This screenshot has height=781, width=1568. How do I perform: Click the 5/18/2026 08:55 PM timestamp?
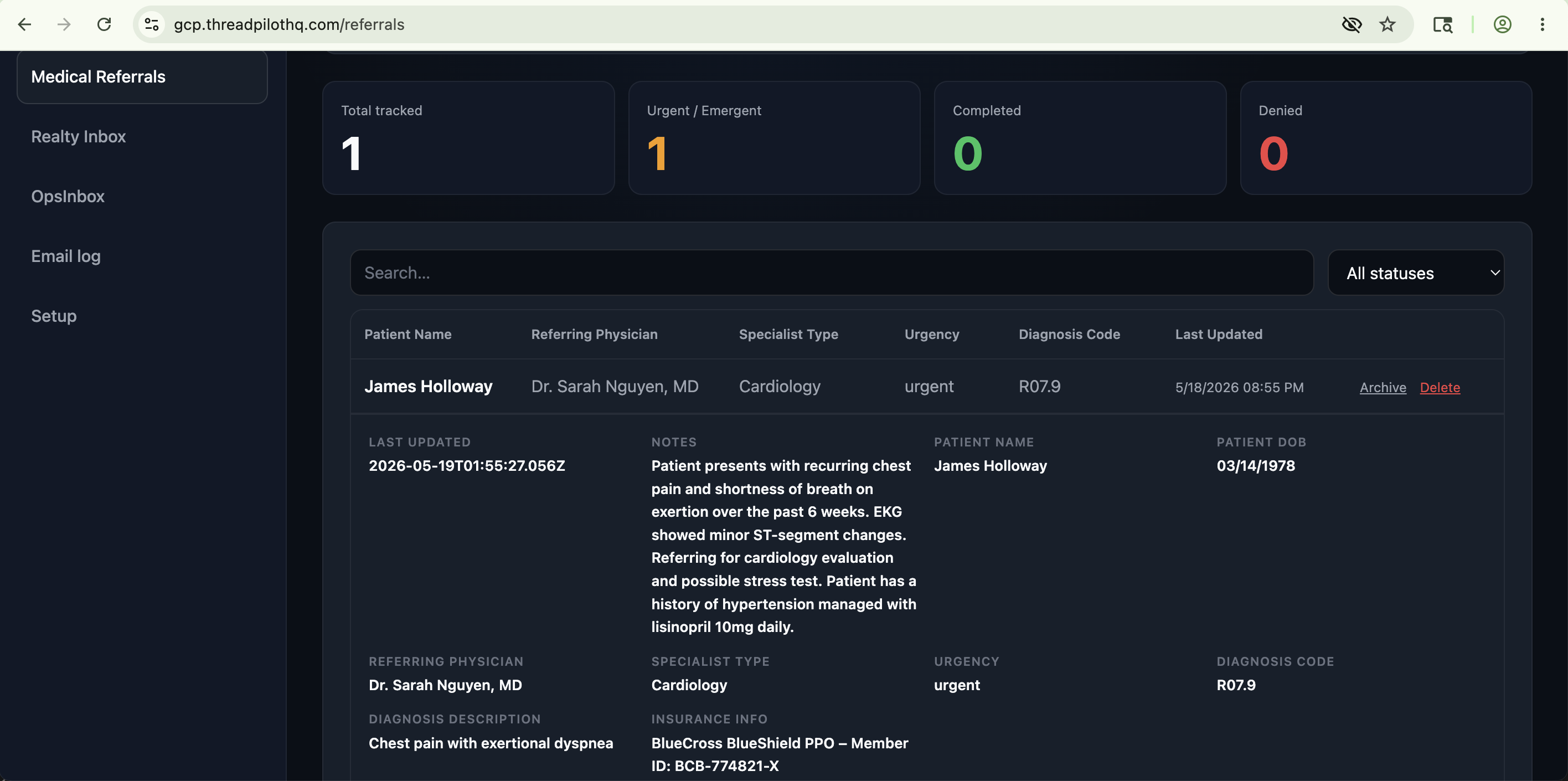pos(1239,387)
